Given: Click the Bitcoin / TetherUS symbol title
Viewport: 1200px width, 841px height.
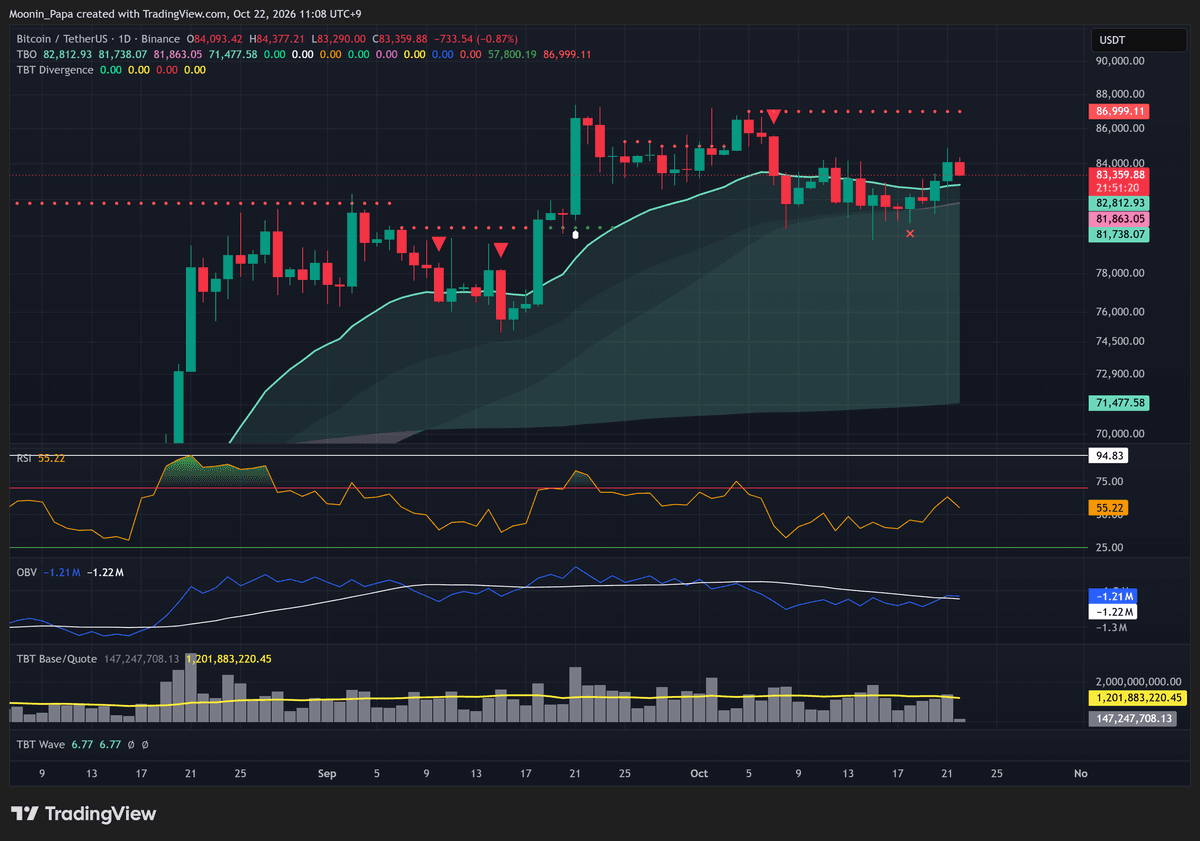Looking at the screenshot, I should coord(70,38).
